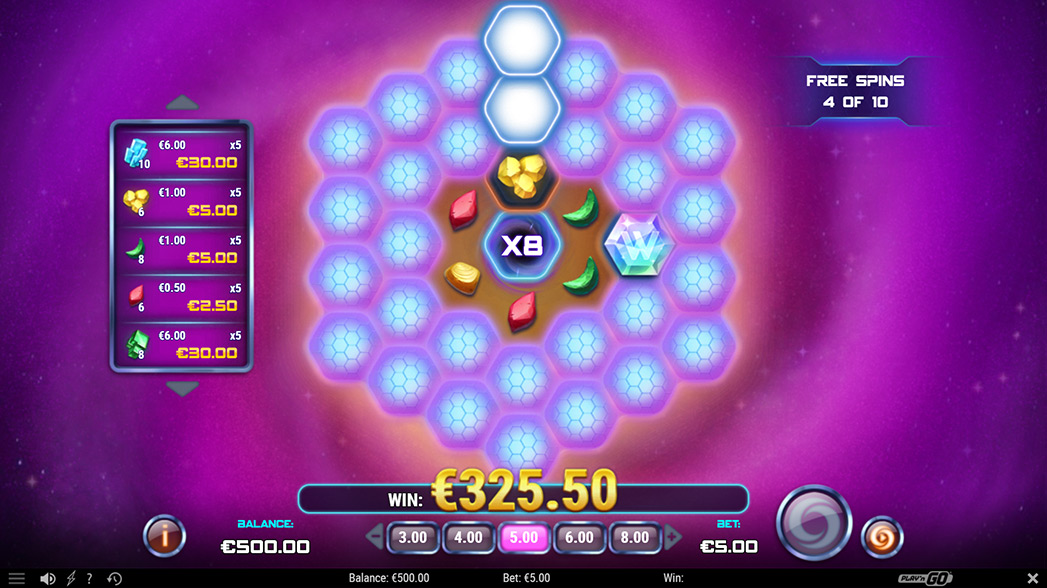The height and width of the screenshot is (588, 1047).
Task: Toggle fast play lightning icon
Action: pyautogui.click(x=71, y=578)
